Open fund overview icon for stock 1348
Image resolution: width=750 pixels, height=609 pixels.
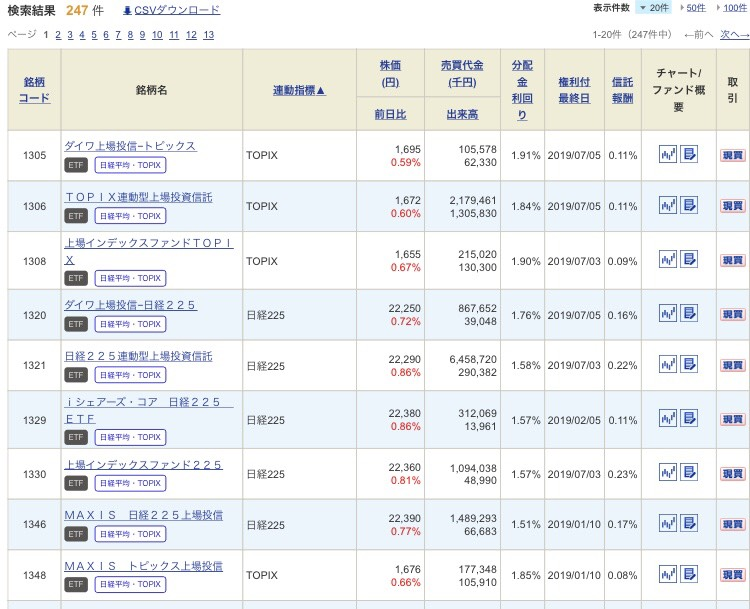(689, 575)
